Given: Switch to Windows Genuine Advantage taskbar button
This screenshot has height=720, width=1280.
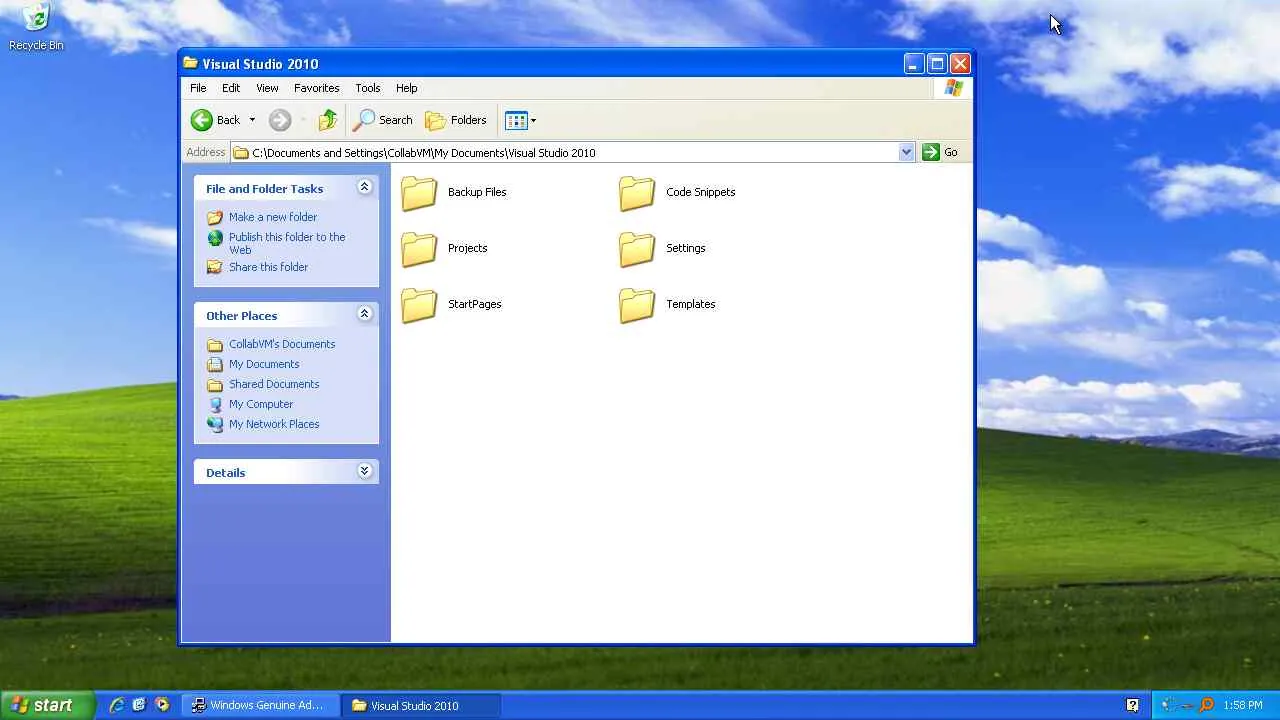Looking at the screenshot, I should [261, 705].
